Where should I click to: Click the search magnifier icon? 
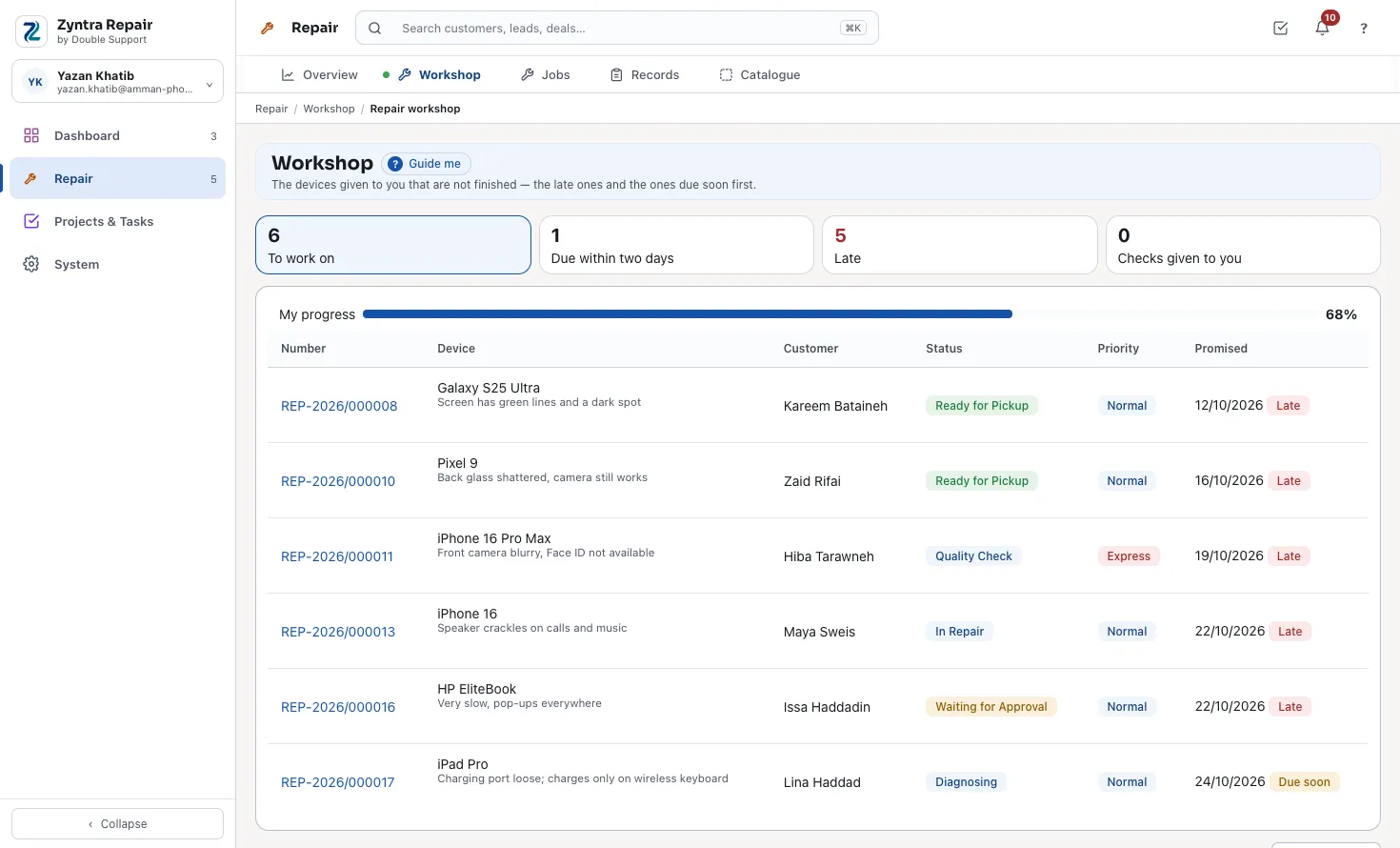pyautogui.click(x=375, y=29)
